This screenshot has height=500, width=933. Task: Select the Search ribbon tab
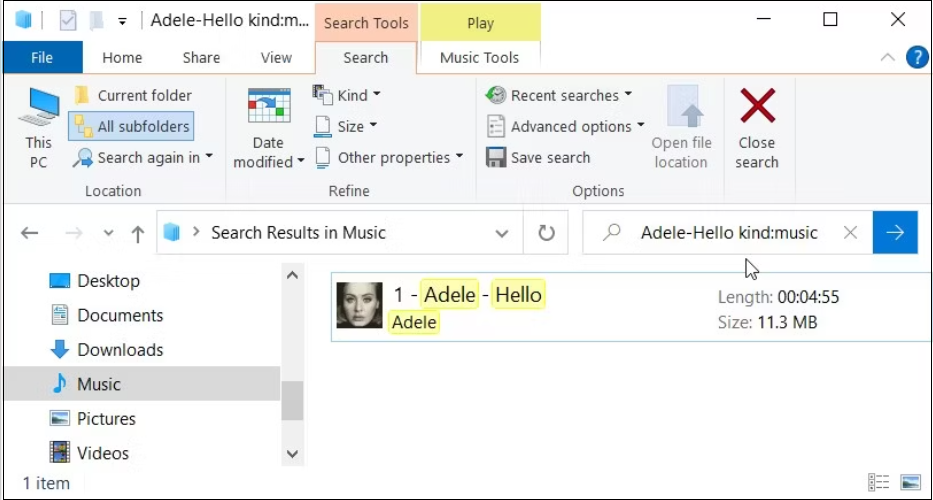(x=365, y=58)
